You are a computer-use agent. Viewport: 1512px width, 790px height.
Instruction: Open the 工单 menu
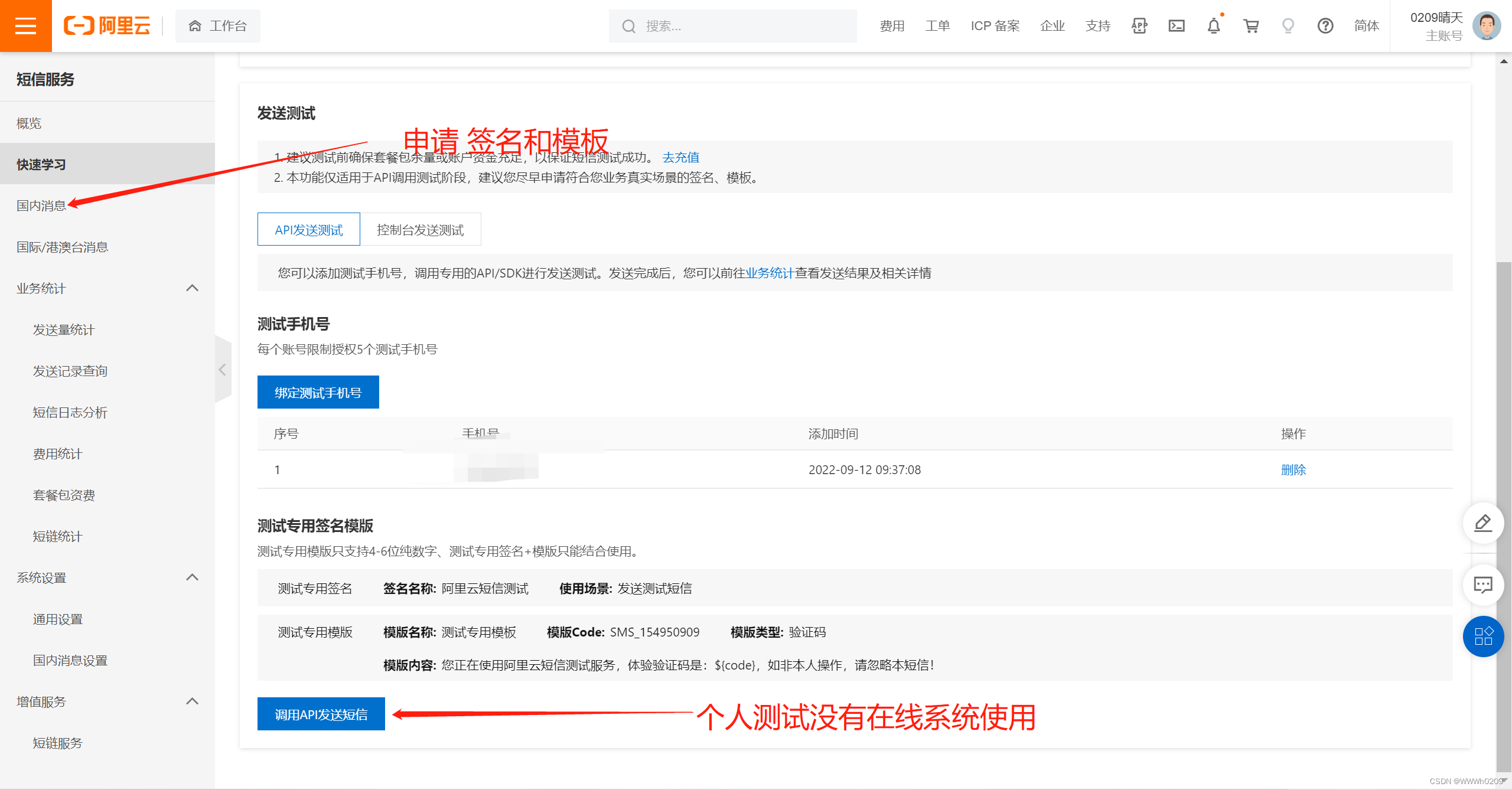[x=937, y=26]
